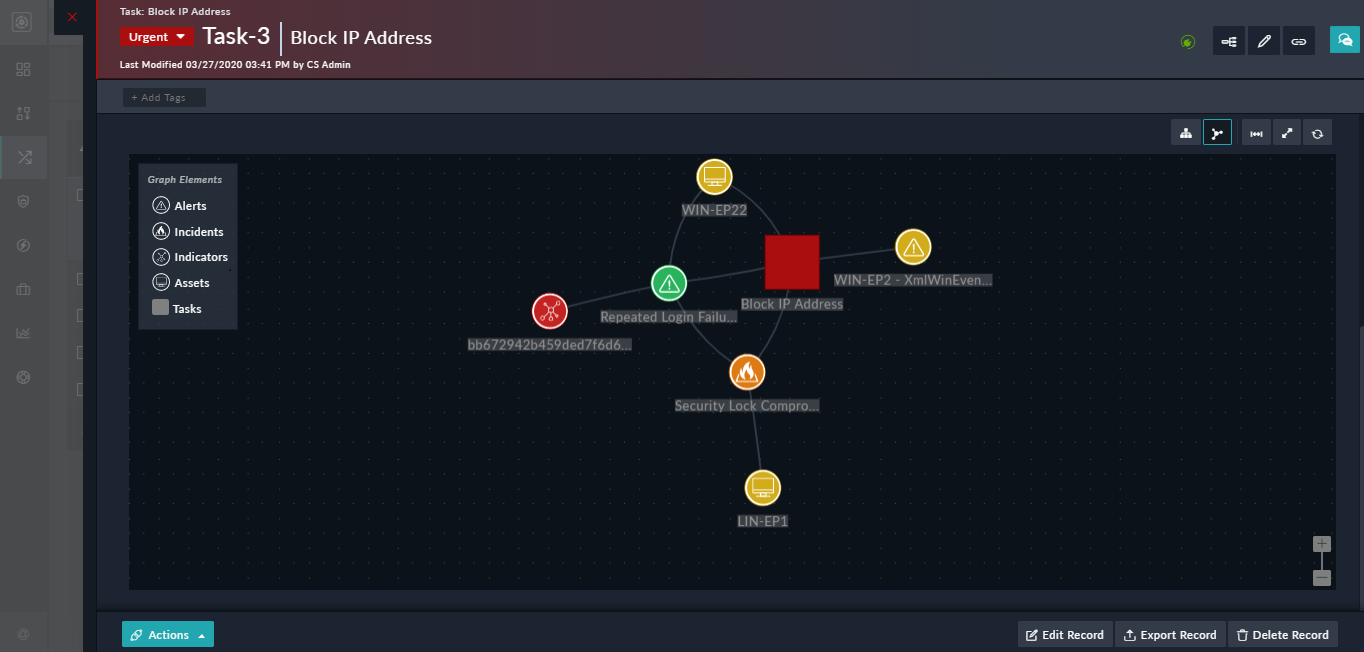Viewport: 1364px width, 652px height.
Task: Fit graph to width using the spacing icon
Action: tap(1256, 132)
